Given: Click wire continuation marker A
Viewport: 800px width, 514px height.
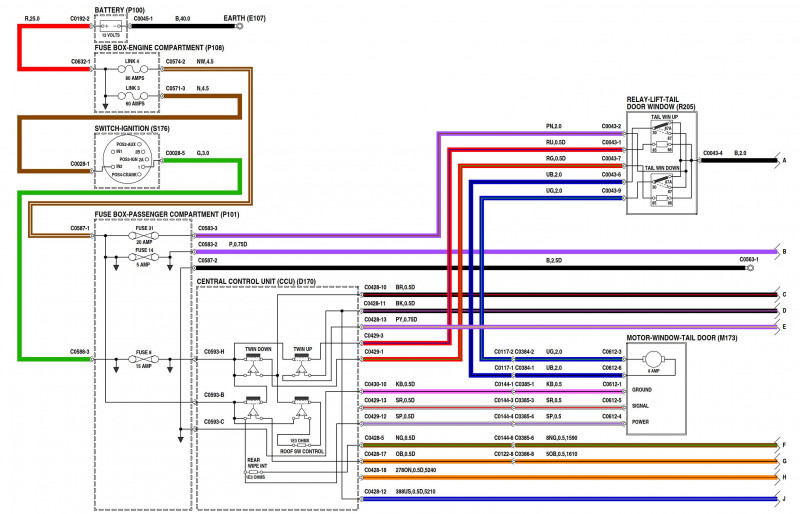Looking at the screenshot, I should pyautogui.click(x=785, y=160).
